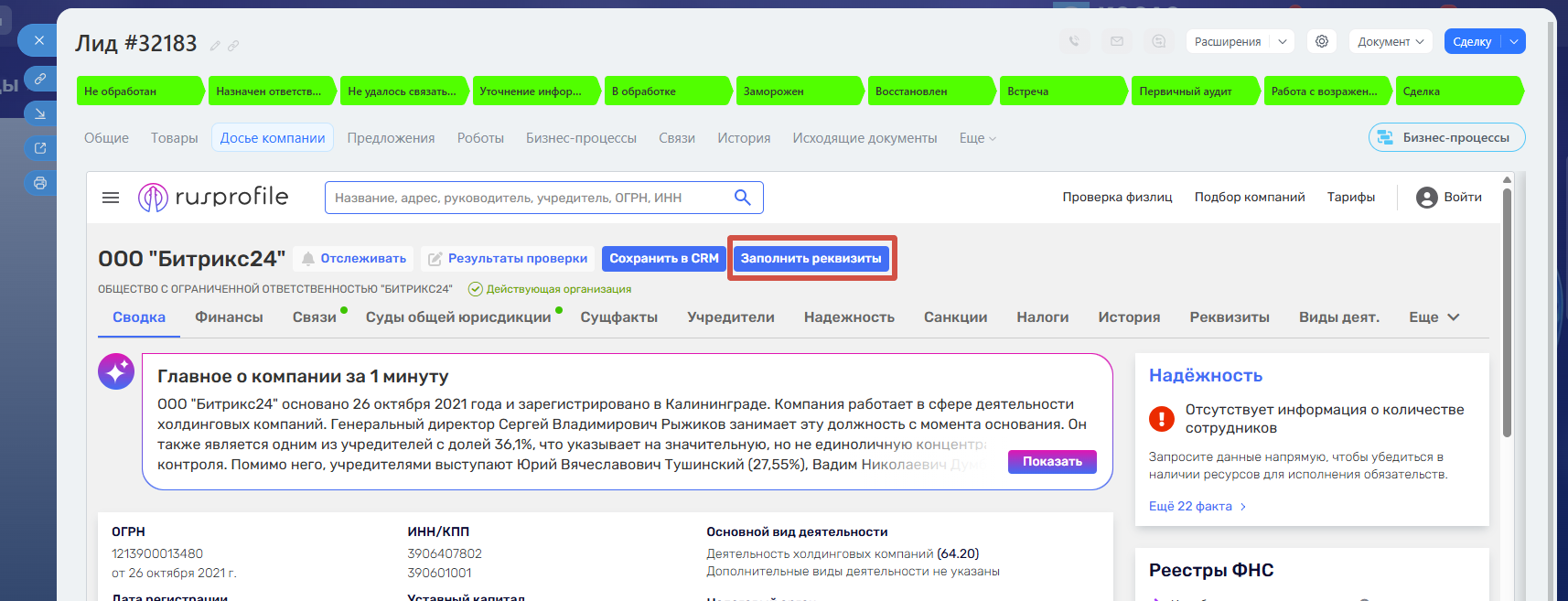Click the embedded page vertical scrollbar
The width and height of the screenshot is (1568, 601).
point(1507,311)
